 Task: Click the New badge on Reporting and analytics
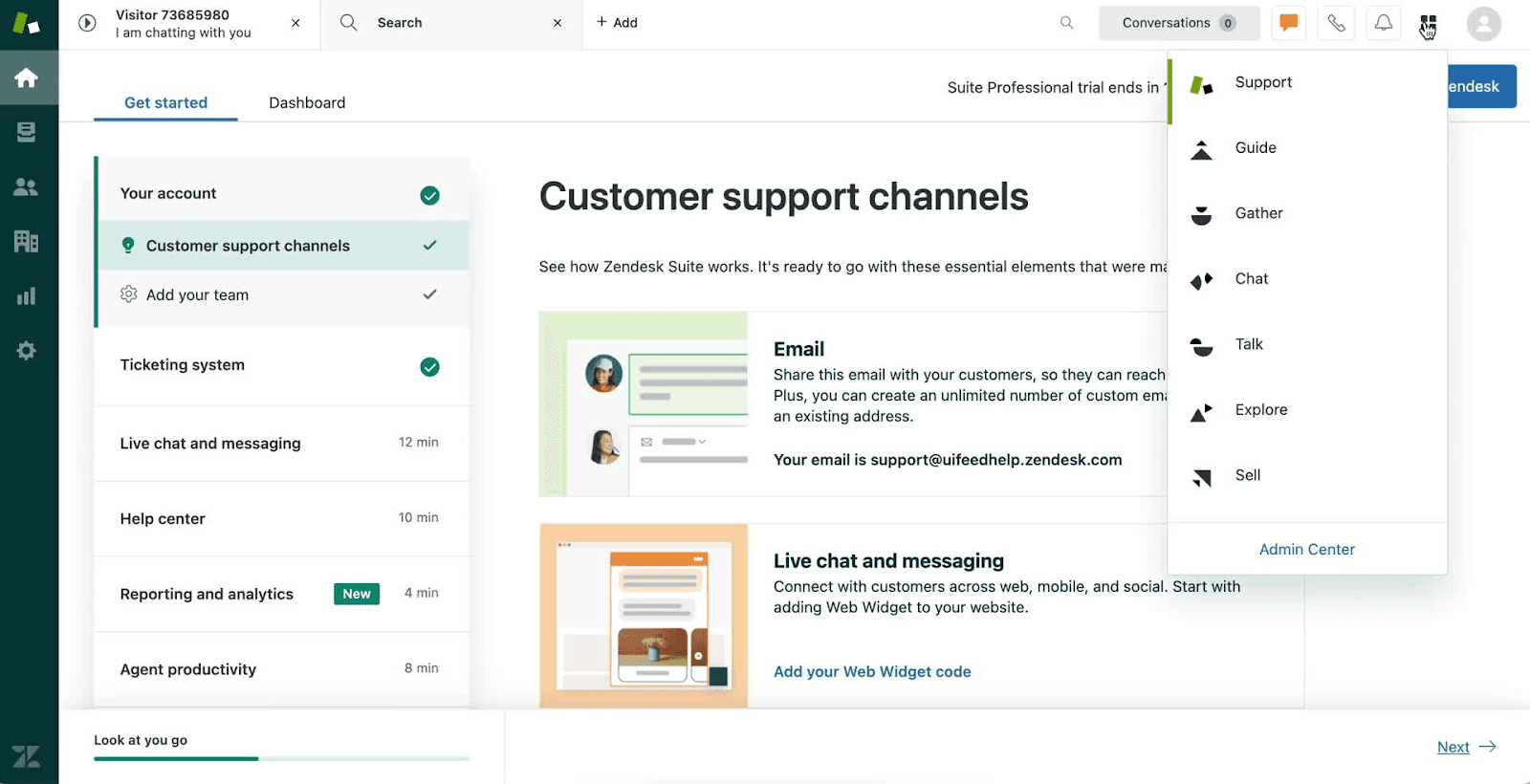pos(357,594)
